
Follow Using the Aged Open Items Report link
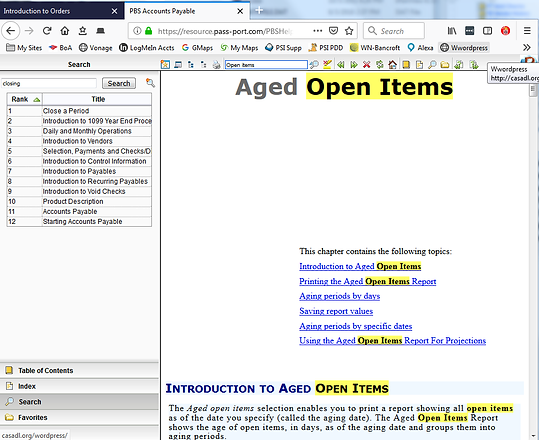[x=392, y=340]
